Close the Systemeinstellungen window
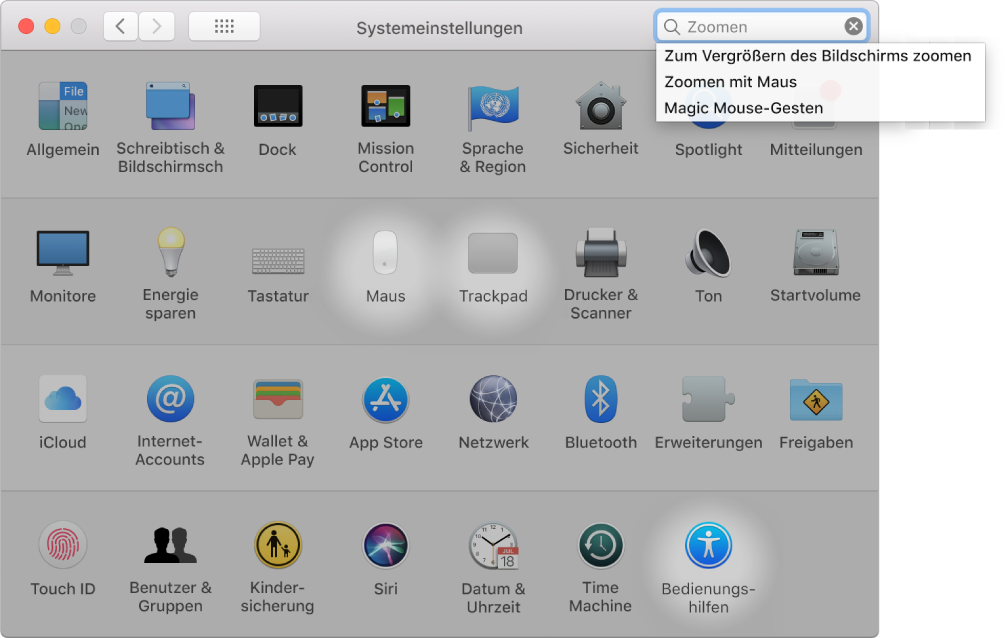The image size is (1005, 638). click(26, 26)
